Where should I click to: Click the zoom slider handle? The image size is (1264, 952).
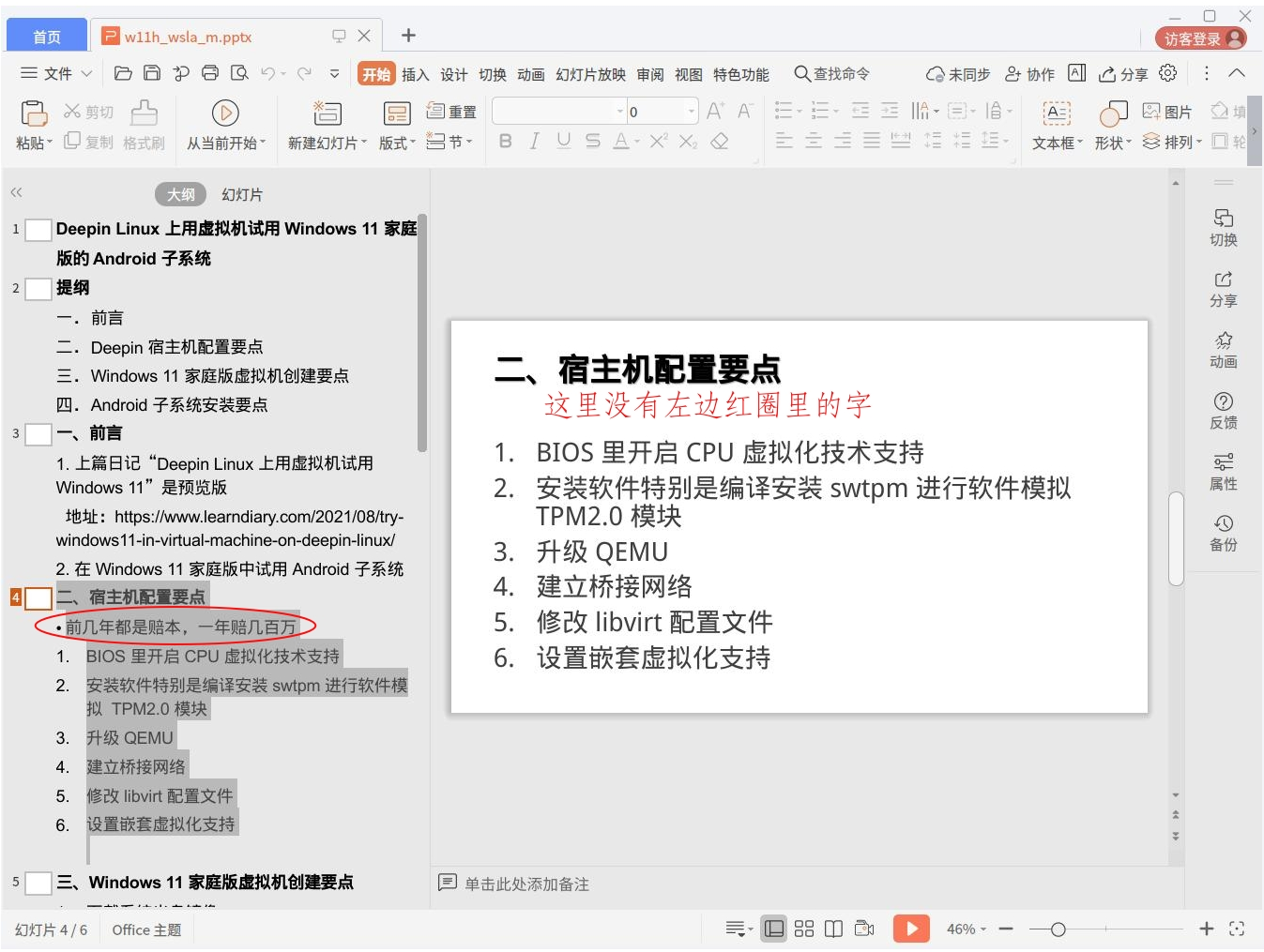point(1058,929)
